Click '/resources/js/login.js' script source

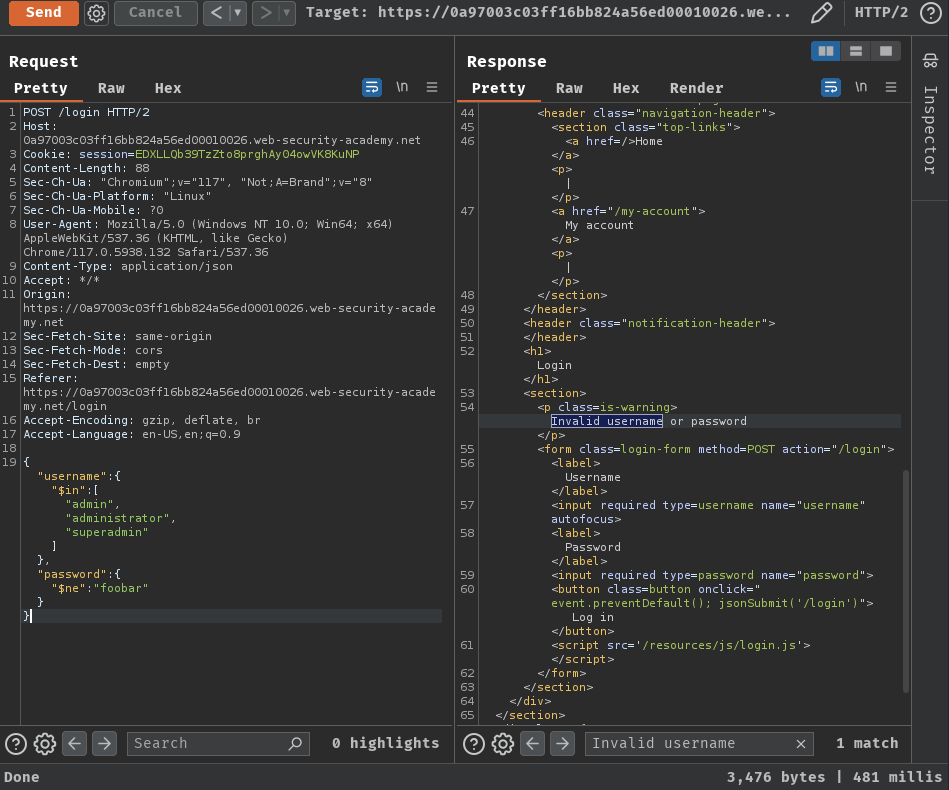pos(720,645)
